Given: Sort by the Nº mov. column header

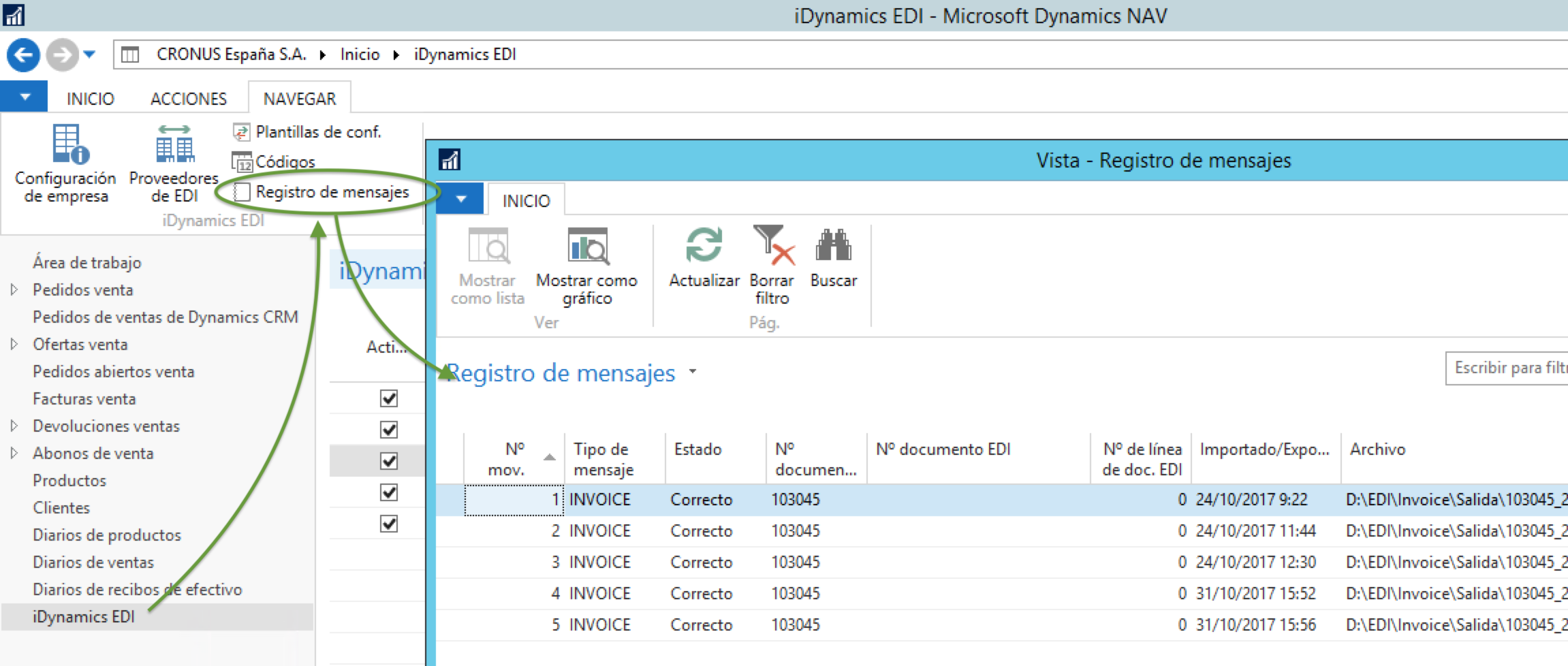Looking at the screenshot, I should [x=514, y=459].
